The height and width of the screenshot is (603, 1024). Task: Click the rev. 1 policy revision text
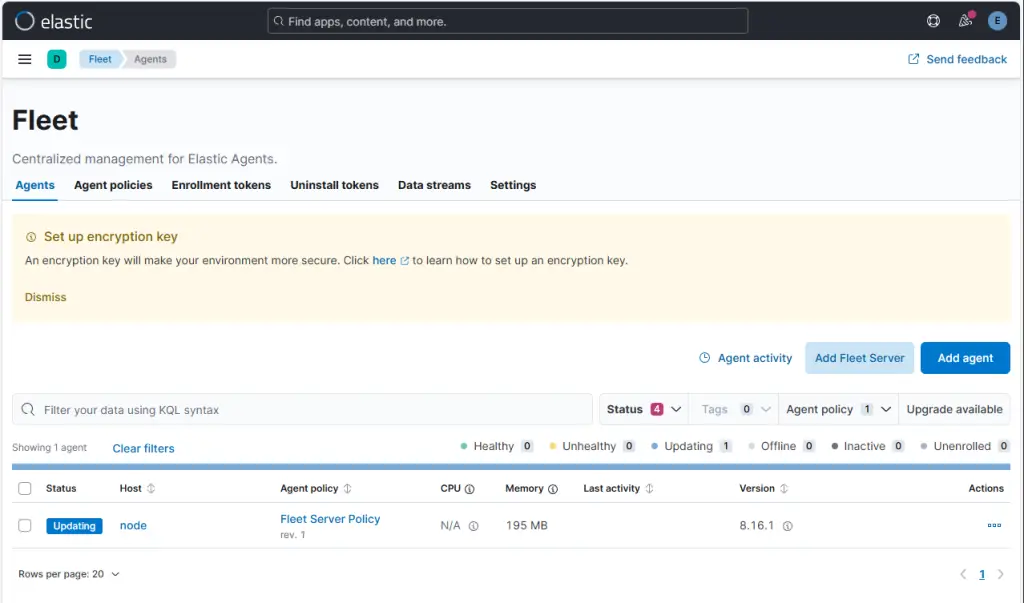pos(293,535)
